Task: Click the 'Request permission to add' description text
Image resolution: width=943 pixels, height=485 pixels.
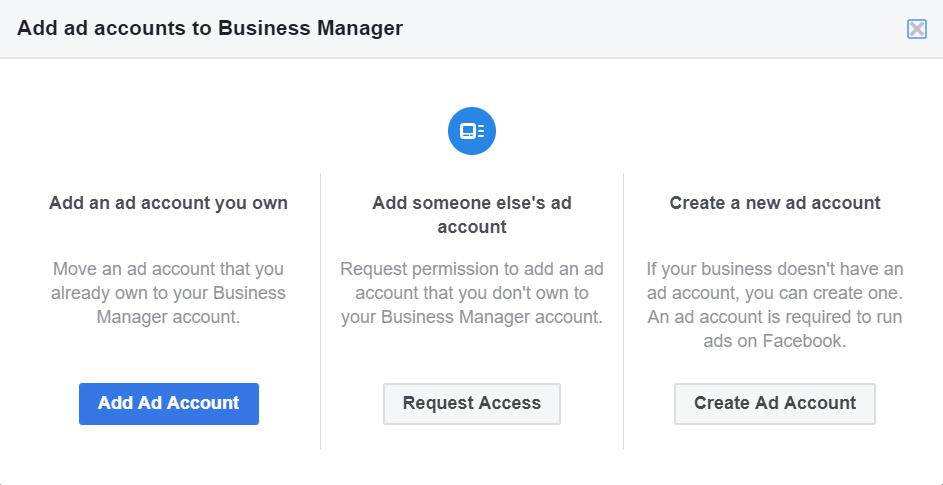Action: click(x=472, y=293)
